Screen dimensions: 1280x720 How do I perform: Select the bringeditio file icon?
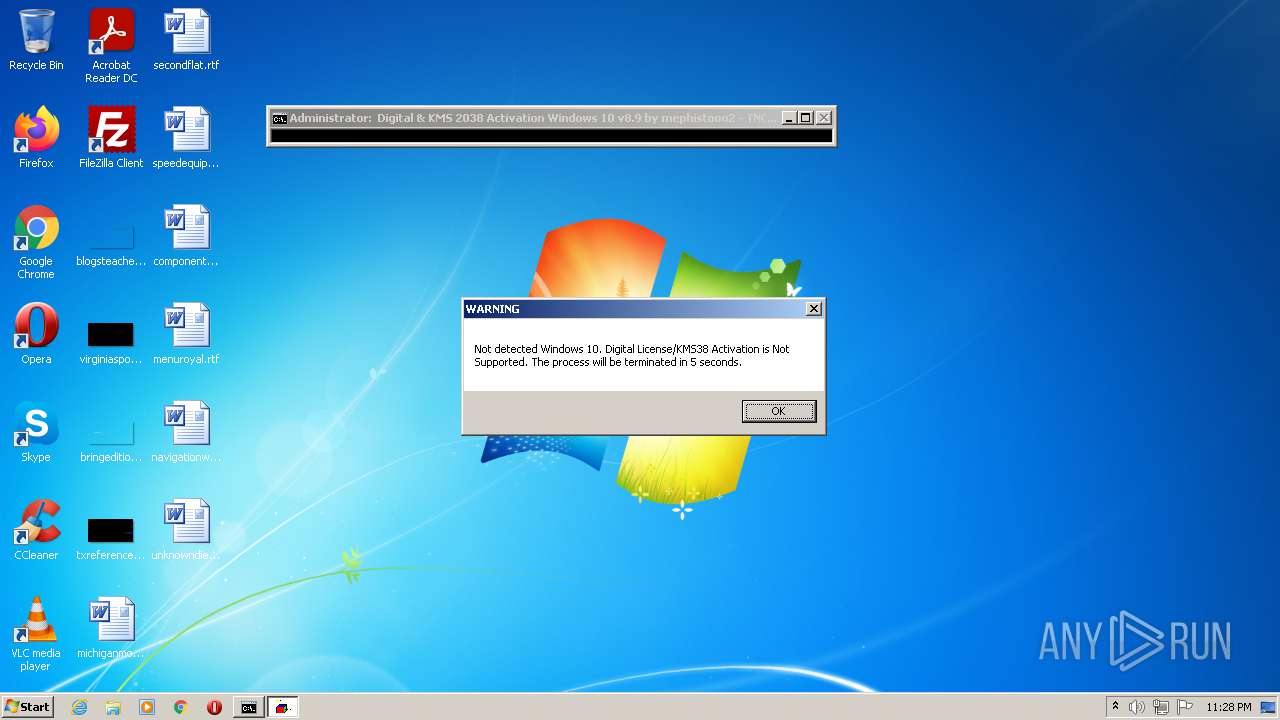coord(111,442)
